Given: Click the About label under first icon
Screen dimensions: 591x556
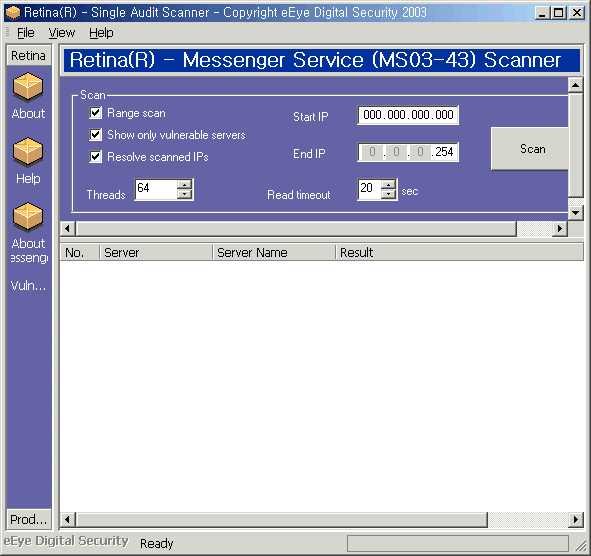Looking at the screenshot, I should click(x=28, y=113).
